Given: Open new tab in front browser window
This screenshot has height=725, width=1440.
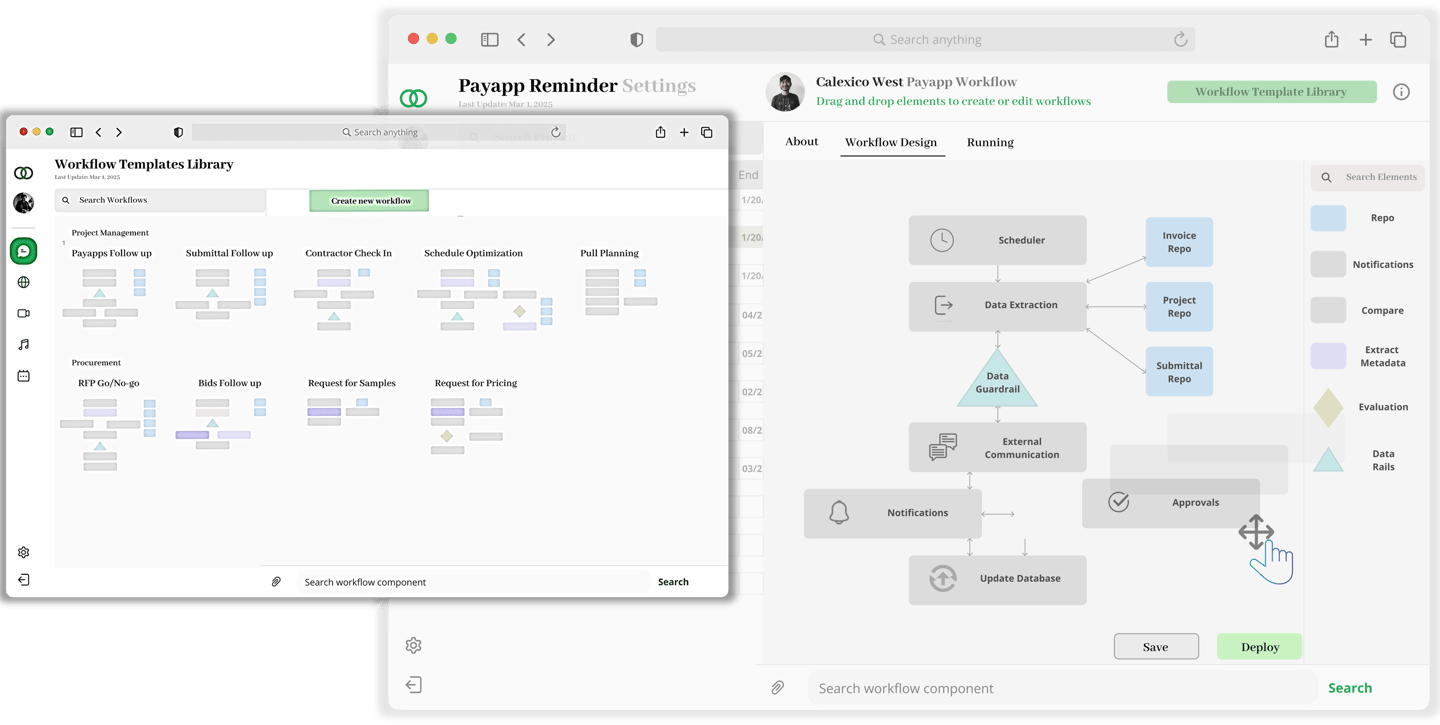Looking at the screenshot, I should pyautogui.click(x=684, y=132).
